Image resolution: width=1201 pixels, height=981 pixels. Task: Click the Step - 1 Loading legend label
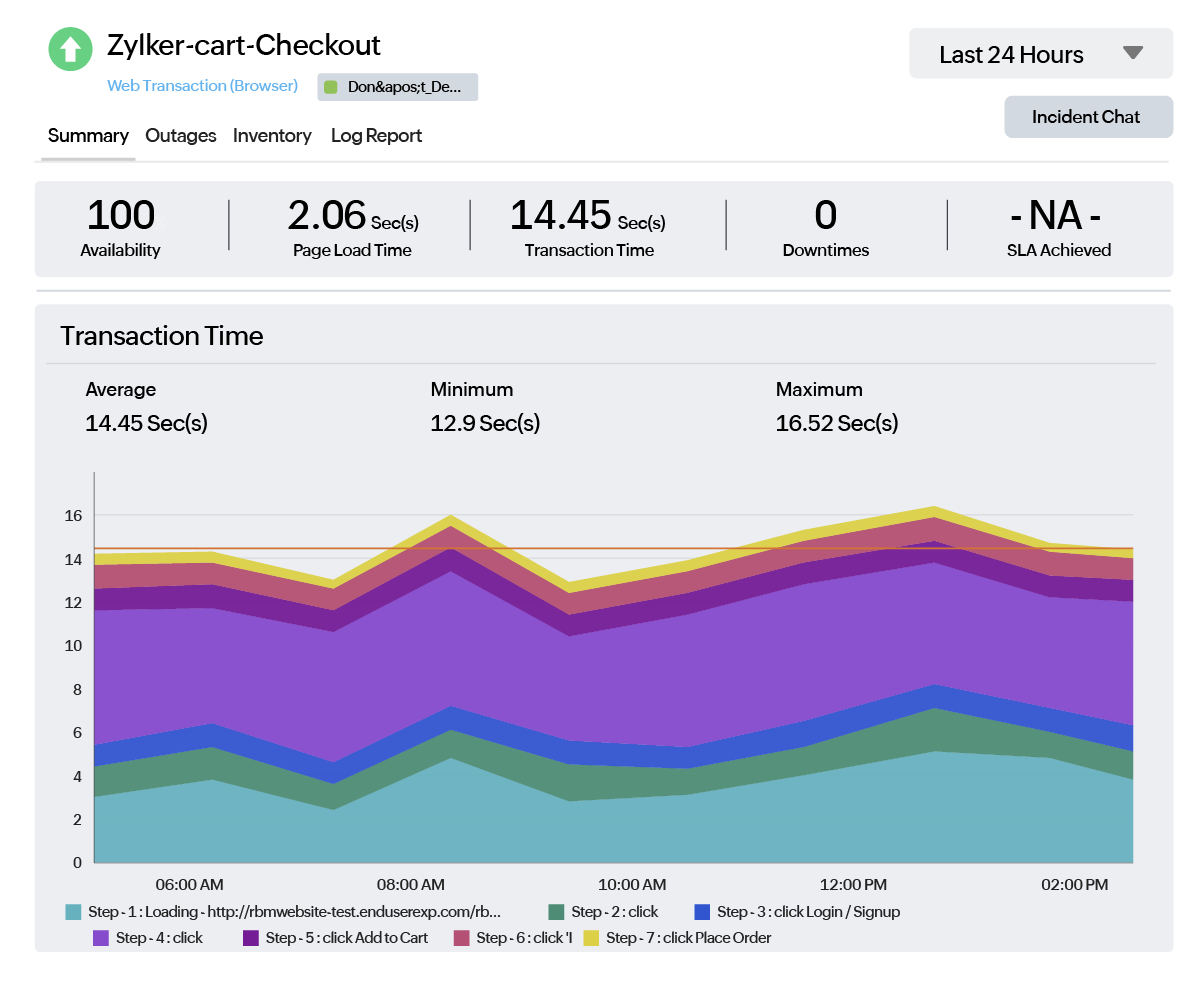tap(295, 912)
